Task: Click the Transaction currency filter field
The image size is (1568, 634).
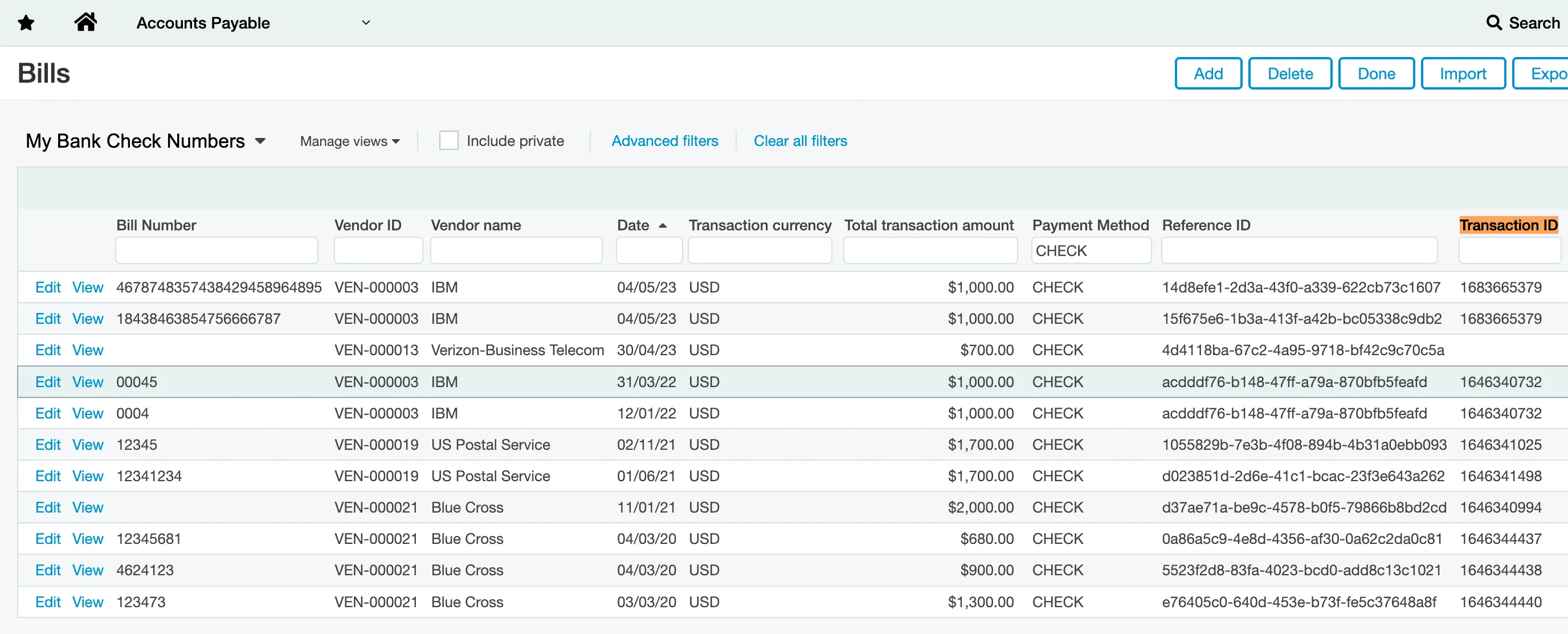Action: pos(759,250)
